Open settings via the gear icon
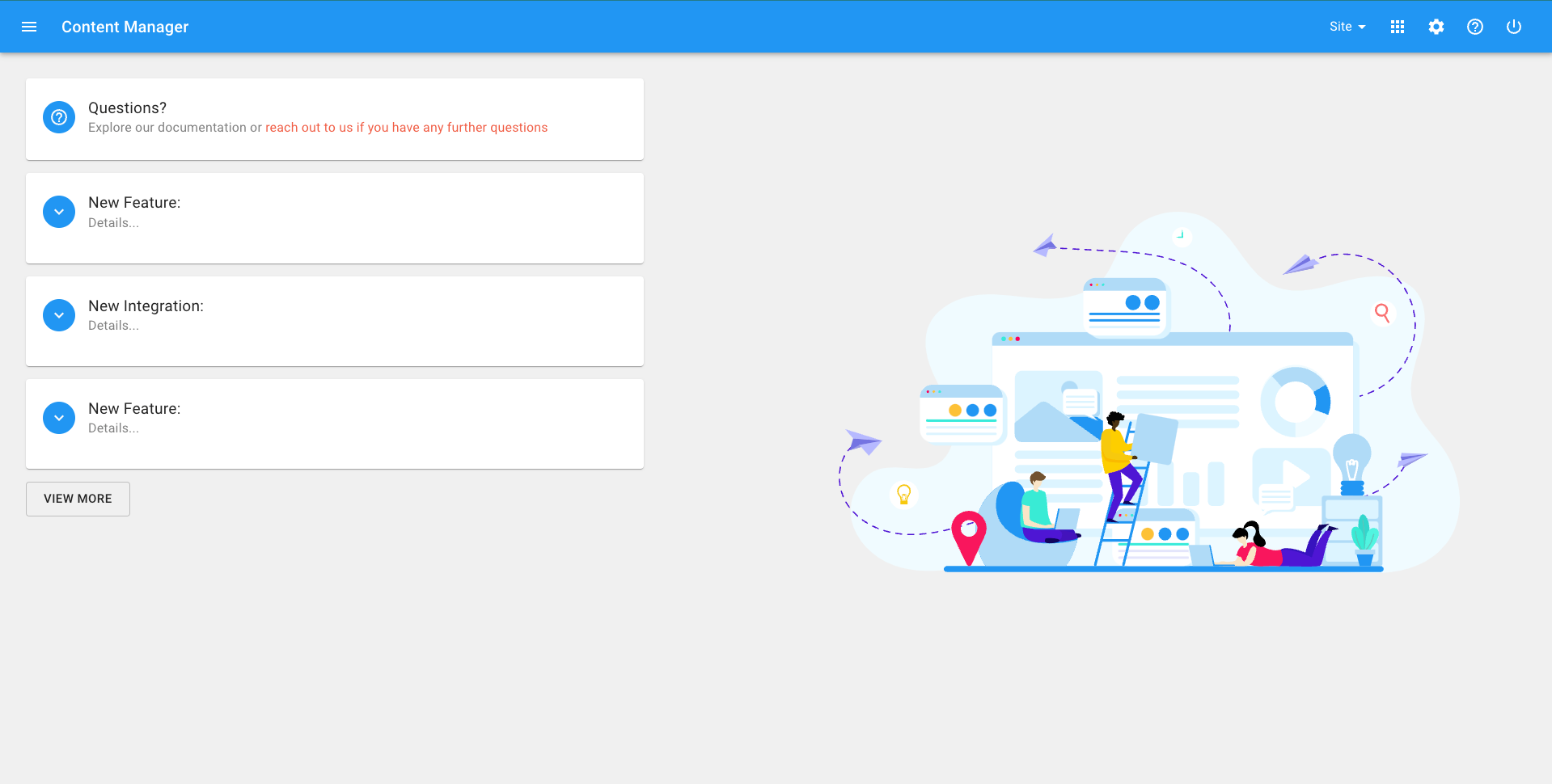 pos(1436,27)
